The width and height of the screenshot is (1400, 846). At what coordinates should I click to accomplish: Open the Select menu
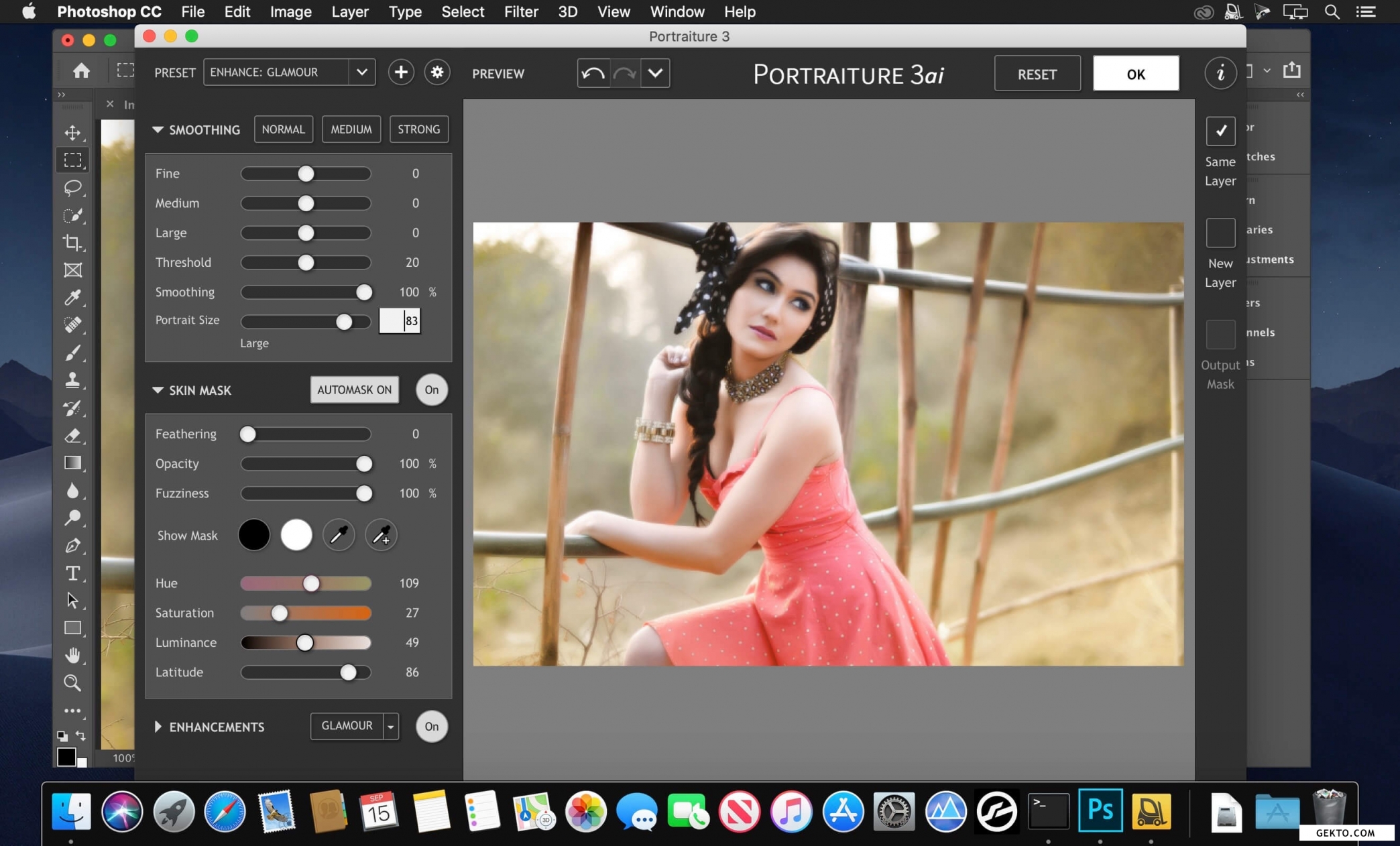pos(463,11)
